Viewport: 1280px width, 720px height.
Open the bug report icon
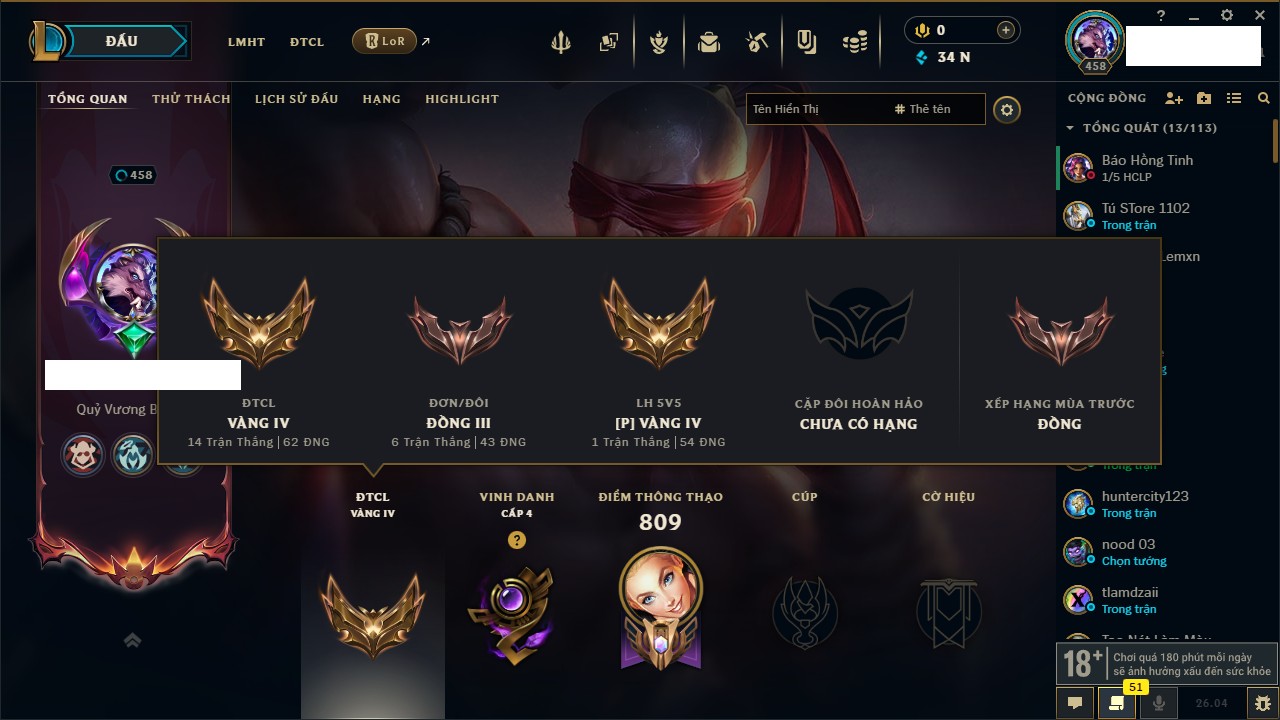(x=1263, y=703)
